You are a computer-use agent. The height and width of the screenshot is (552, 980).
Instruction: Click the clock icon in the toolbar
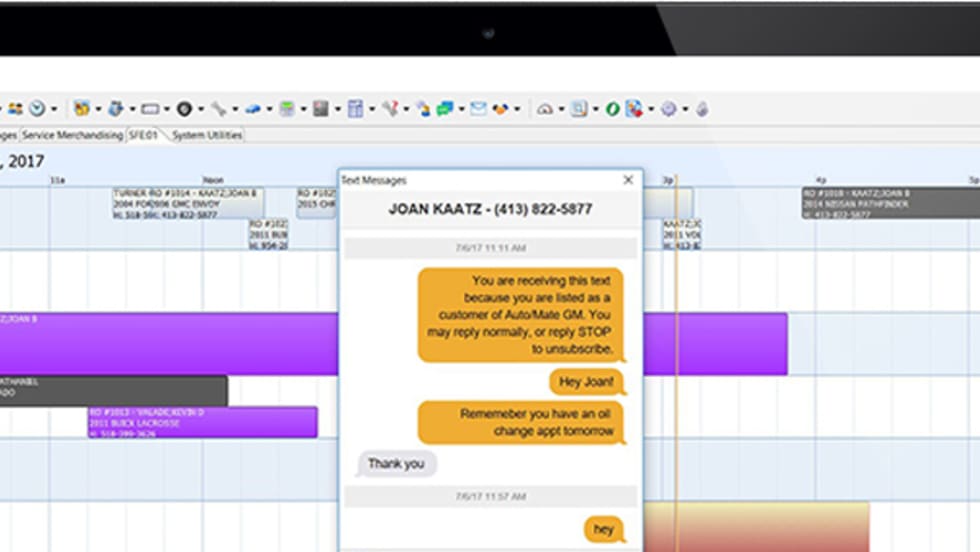37,108
